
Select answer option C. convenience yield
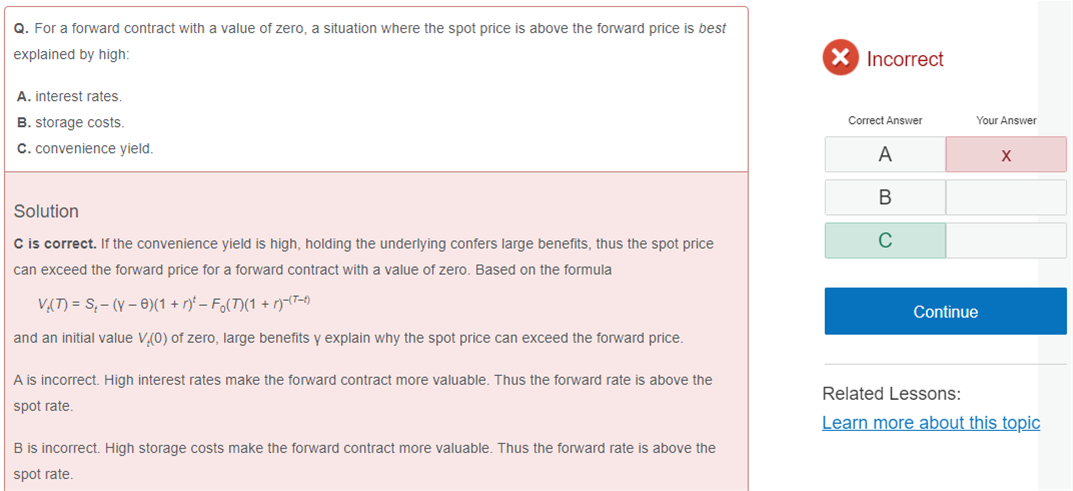[x=85, y=148]
